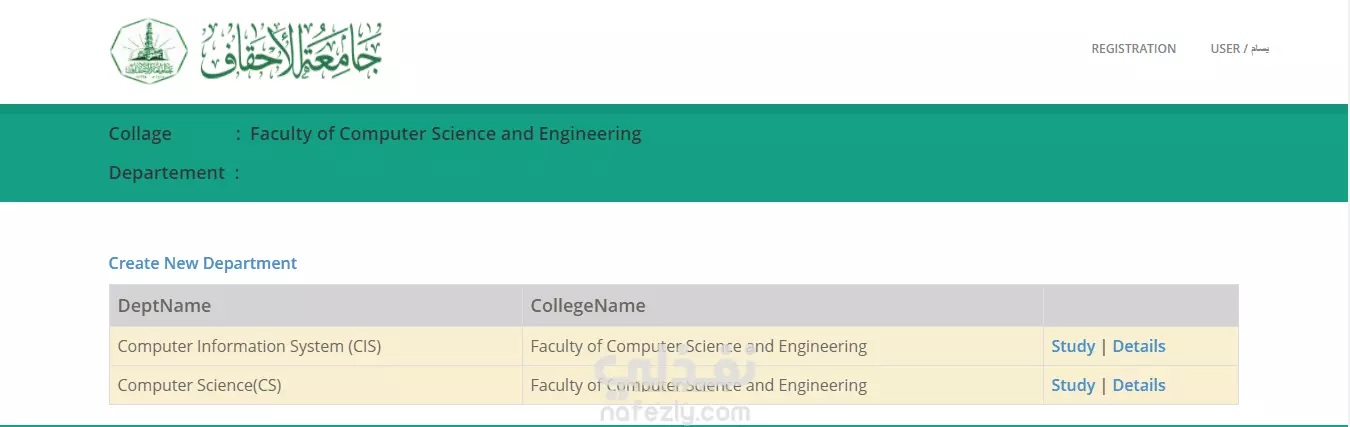Open the USER / بسام menu item

click(x=1239, y=48)
